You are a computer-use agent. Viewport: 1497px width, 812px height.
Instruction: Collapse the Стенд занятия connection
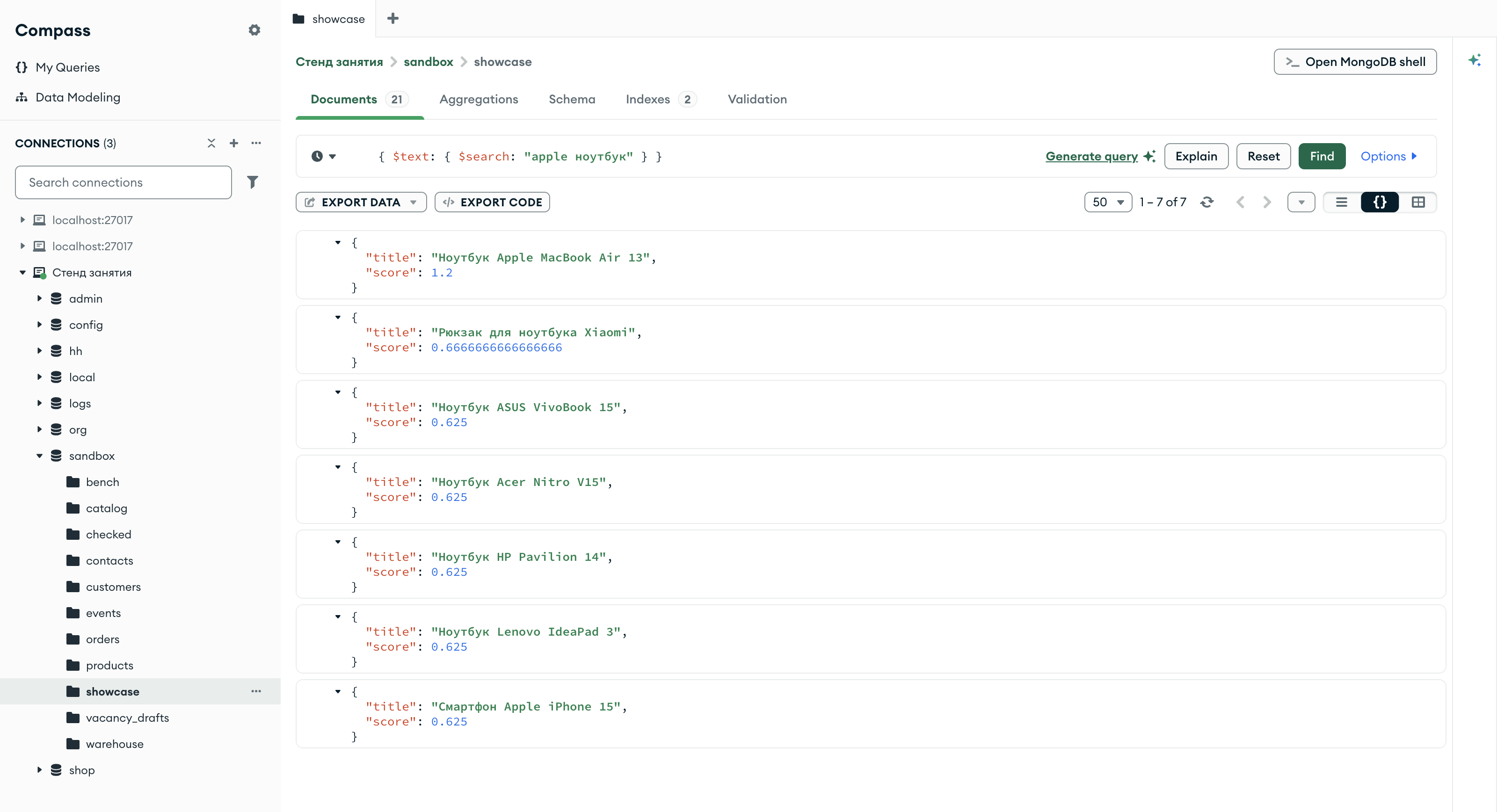(22, 272)
